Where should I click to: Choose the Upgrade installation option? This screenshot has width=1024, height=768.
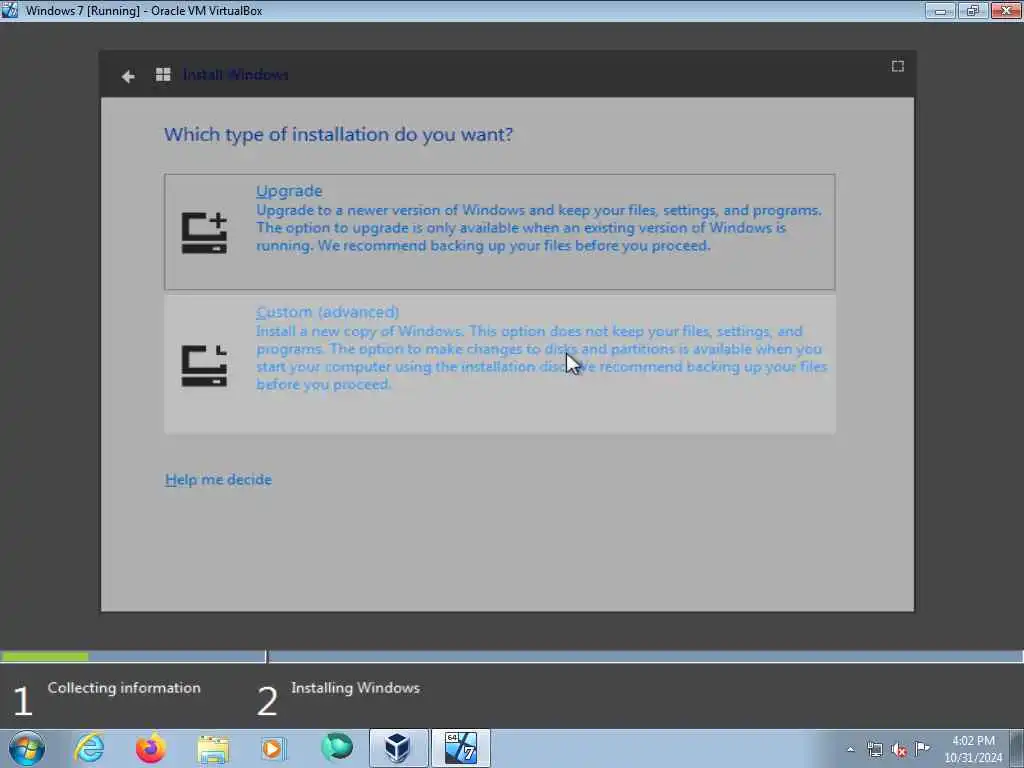[x=500, y=232]
